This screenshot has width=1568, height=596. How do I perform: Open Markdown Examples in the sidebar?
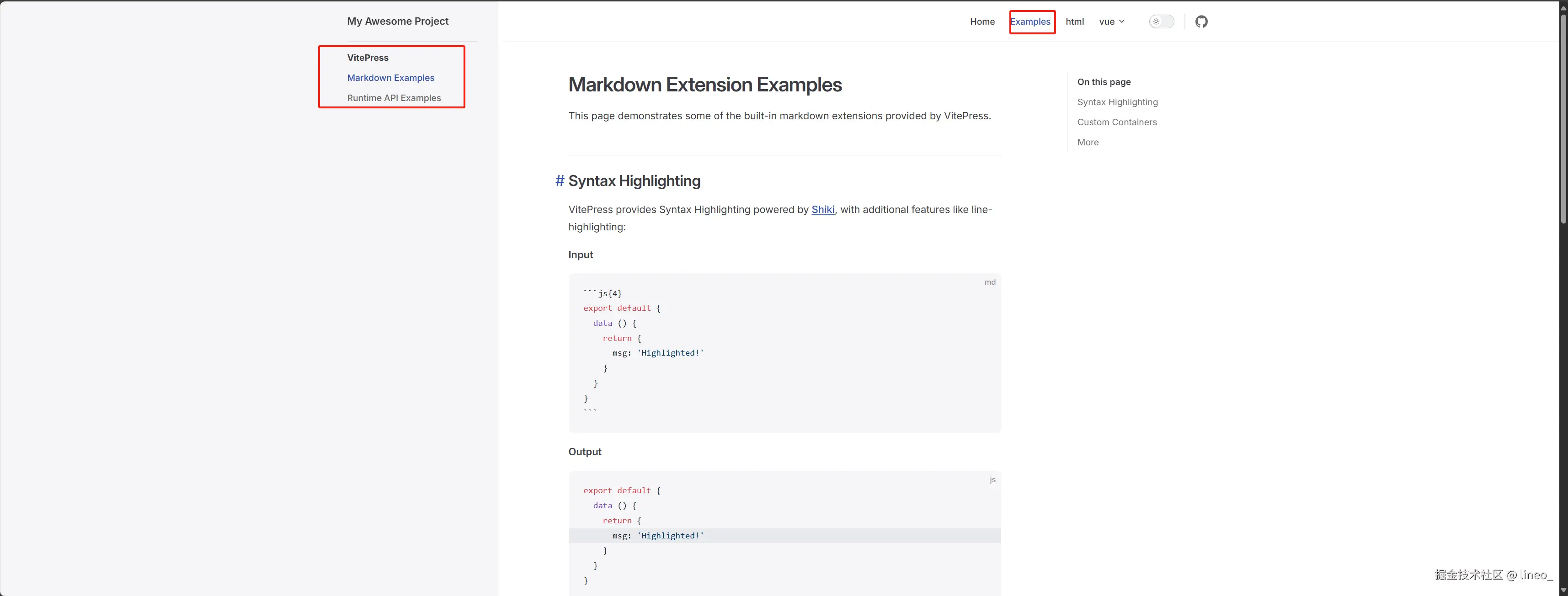point(390,78)
